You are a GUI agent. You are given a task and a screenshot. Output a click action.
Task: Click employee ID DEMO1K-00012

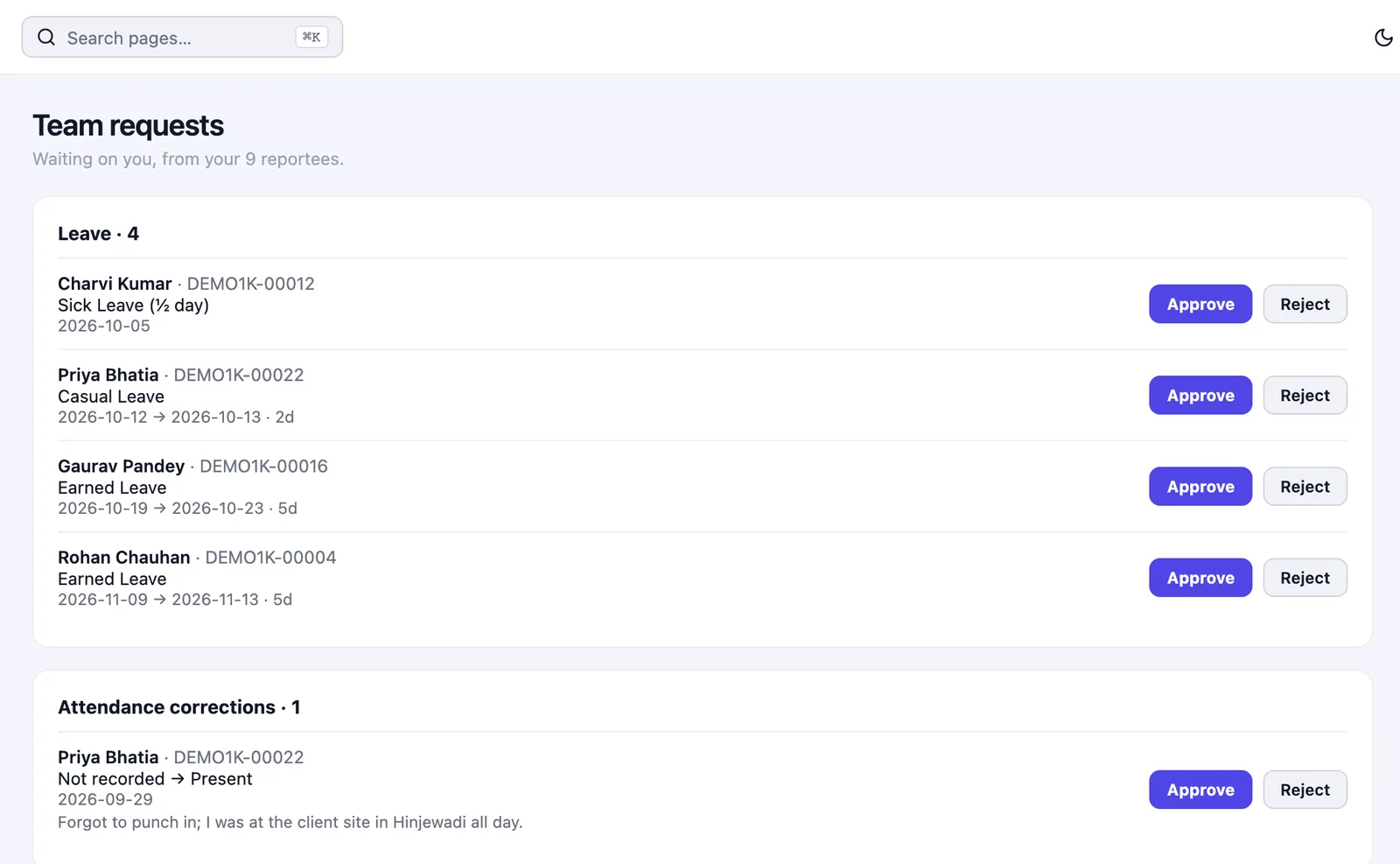[251, 284]
